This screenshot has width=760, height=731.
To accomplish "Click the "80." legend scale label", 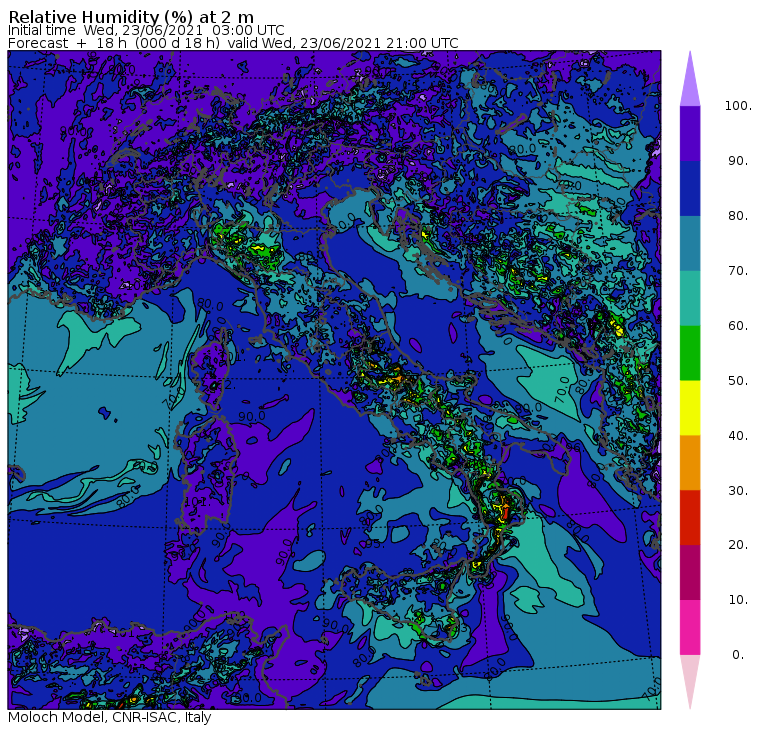I will (x=738, y=216).
